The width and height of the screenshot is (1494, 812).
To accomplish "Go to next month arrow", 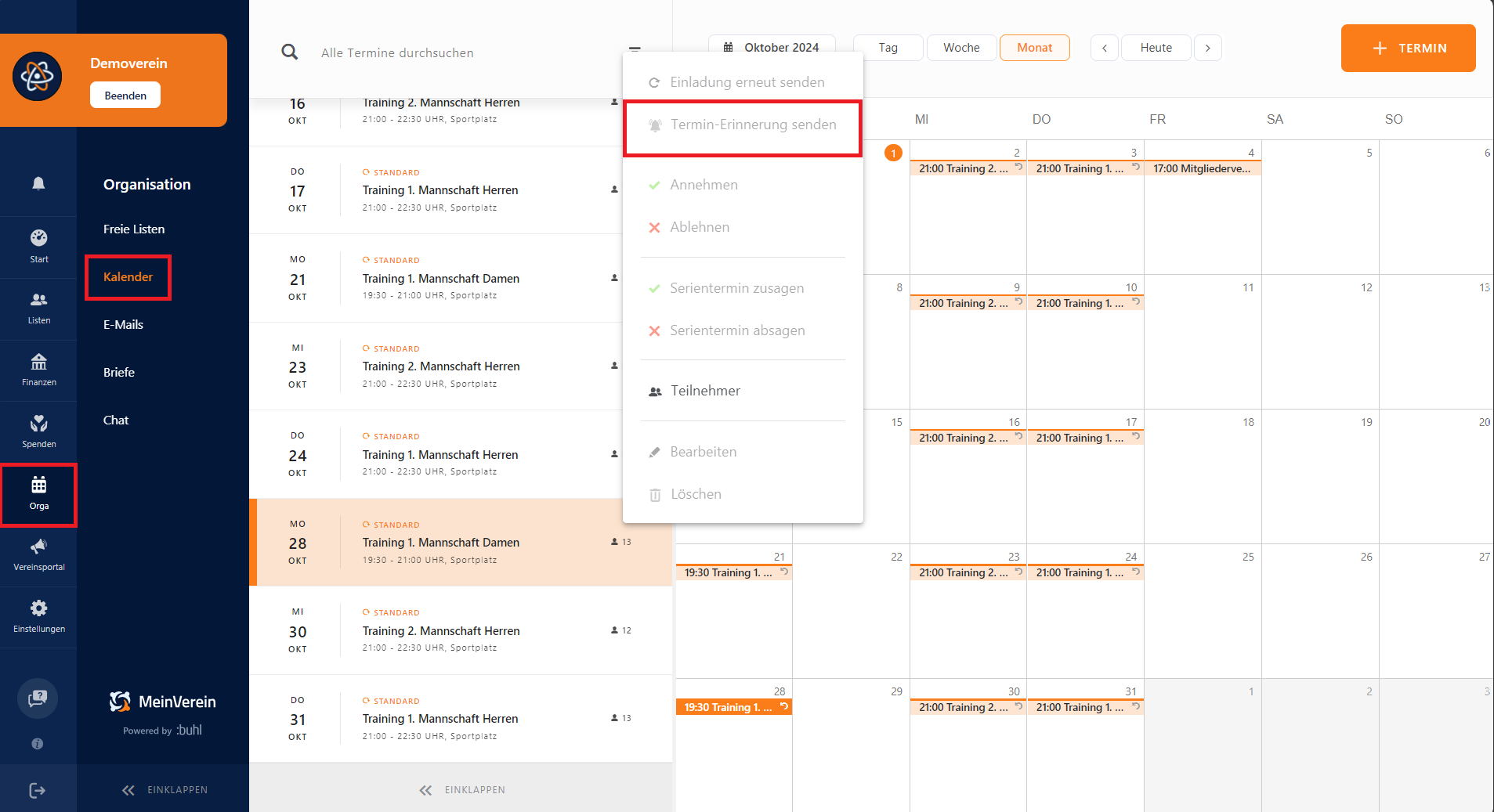I will 1208,48.
